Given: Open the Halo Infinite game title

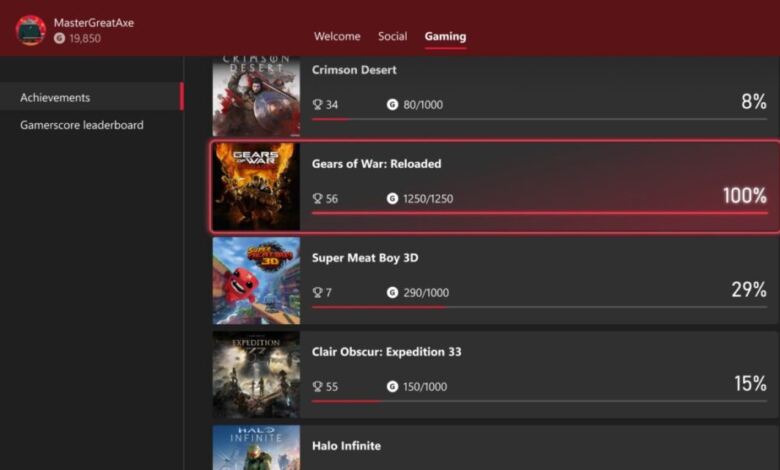Looking at the screenshot, I should 346,446.
